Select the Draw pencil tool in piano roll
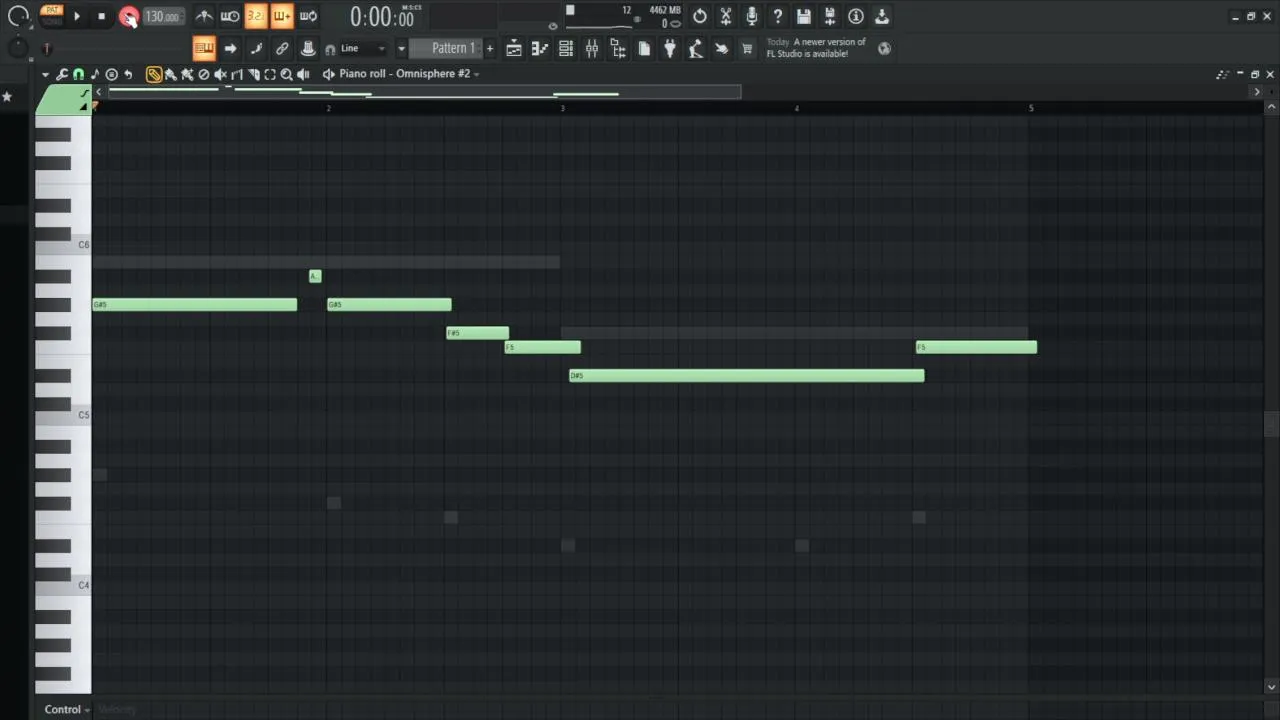The image size is (1280, 720). pyautogui.click(x=154, y=74)
